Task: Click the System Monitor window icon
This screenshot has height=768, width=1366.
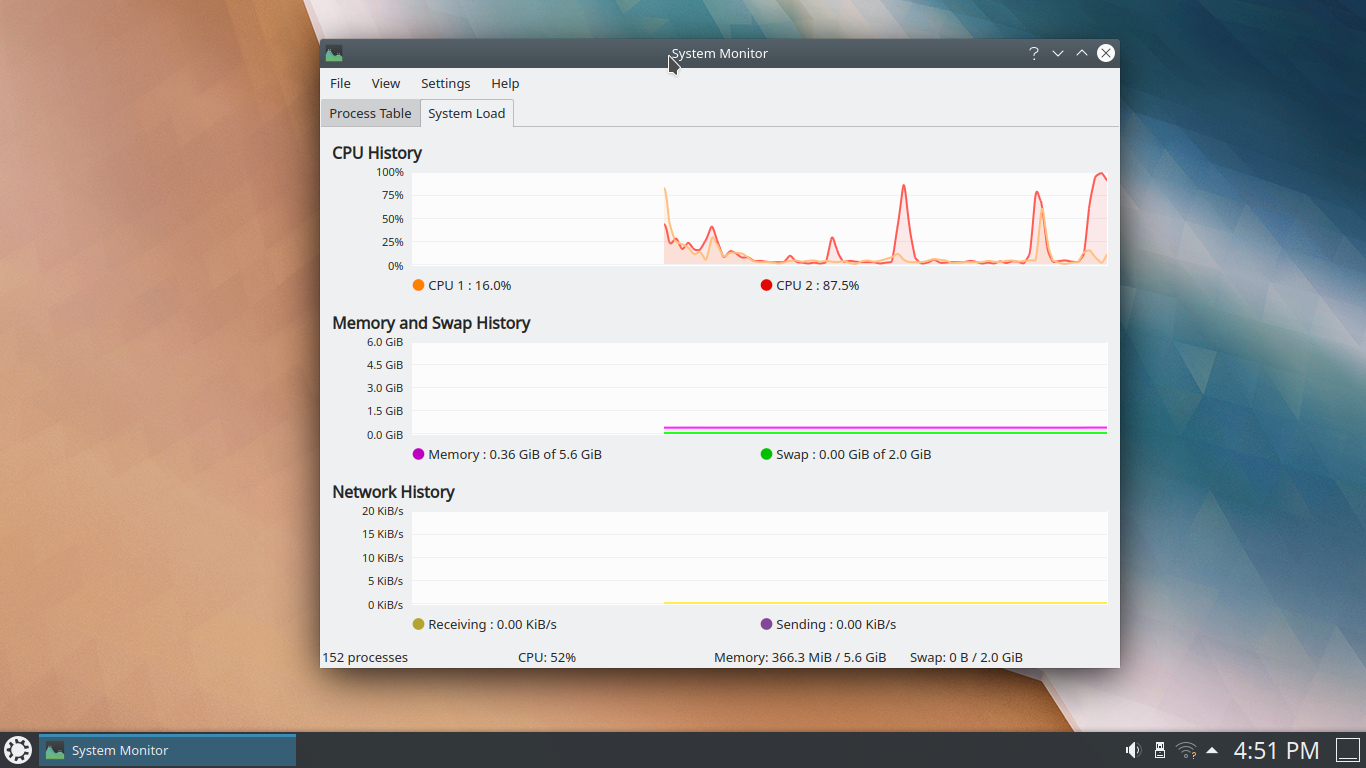Action: (x=333, y=53)
